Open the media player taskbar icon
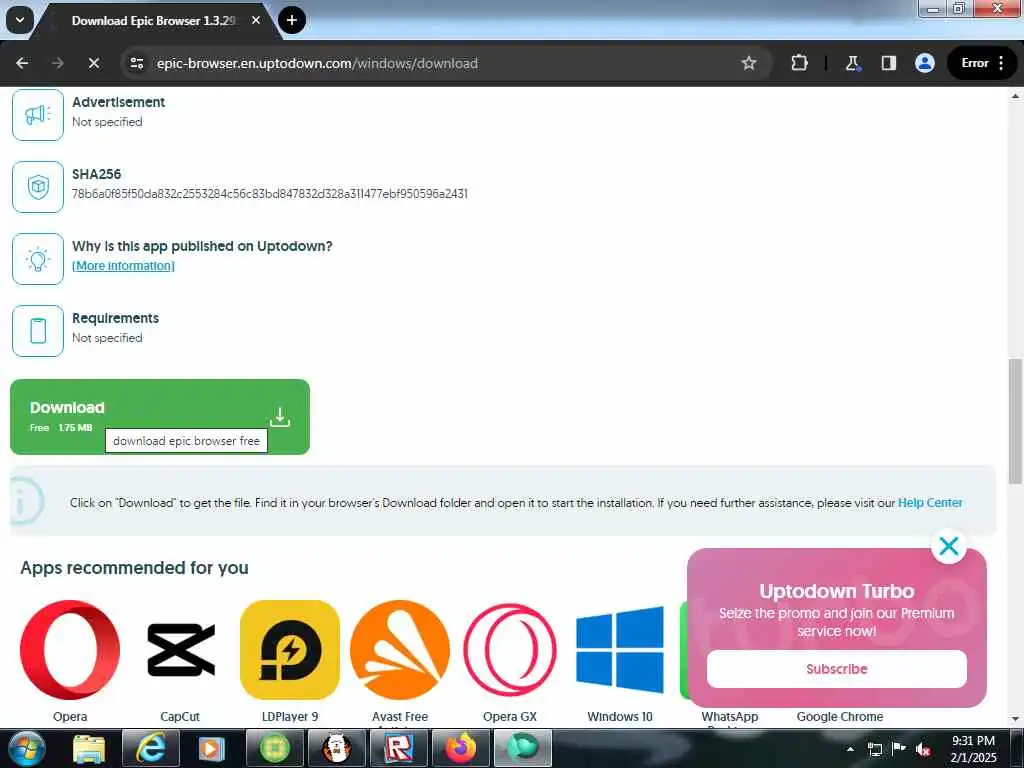This screenshot has height=768, width=1024. pos(211,748)
